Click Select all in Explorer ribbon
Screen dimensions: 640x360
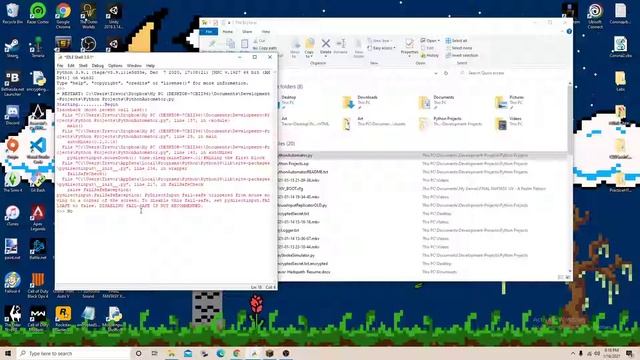pyautogui.click(x=456, y=40)
